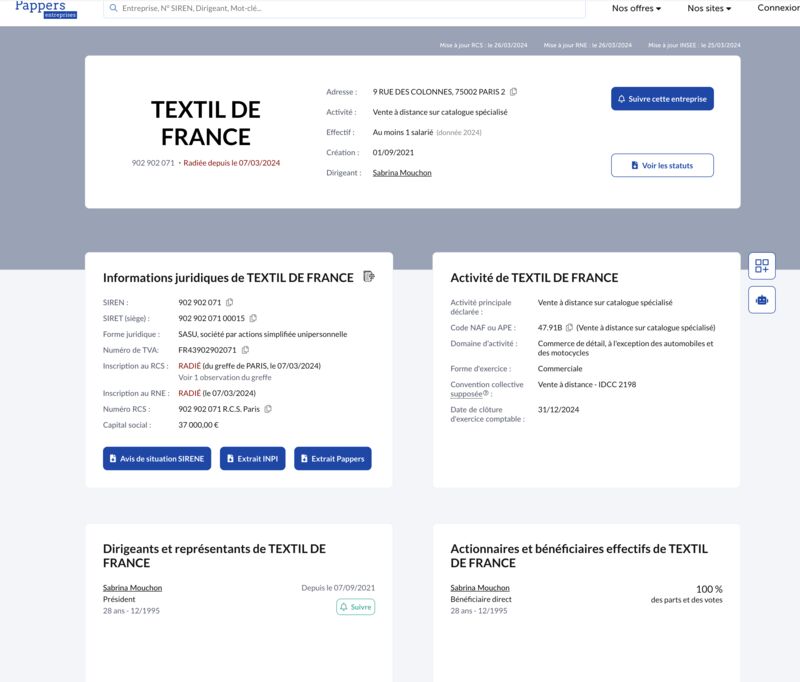Screen dimensions: 800x682
Task: Expand the Nos offres dropdown
Action: pyautogui.click(x=636, y=8)
